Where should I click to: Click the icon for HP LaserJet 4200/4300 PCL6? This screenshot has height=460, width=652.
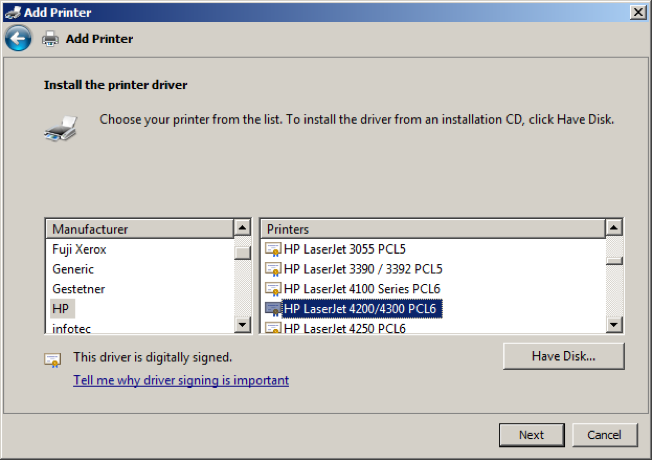tap(273, 309)
